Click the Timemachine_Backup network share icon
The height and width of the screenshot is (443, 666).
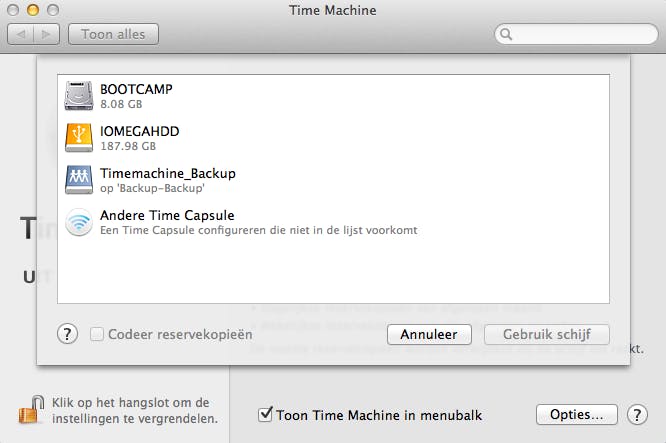pos(79,179)
